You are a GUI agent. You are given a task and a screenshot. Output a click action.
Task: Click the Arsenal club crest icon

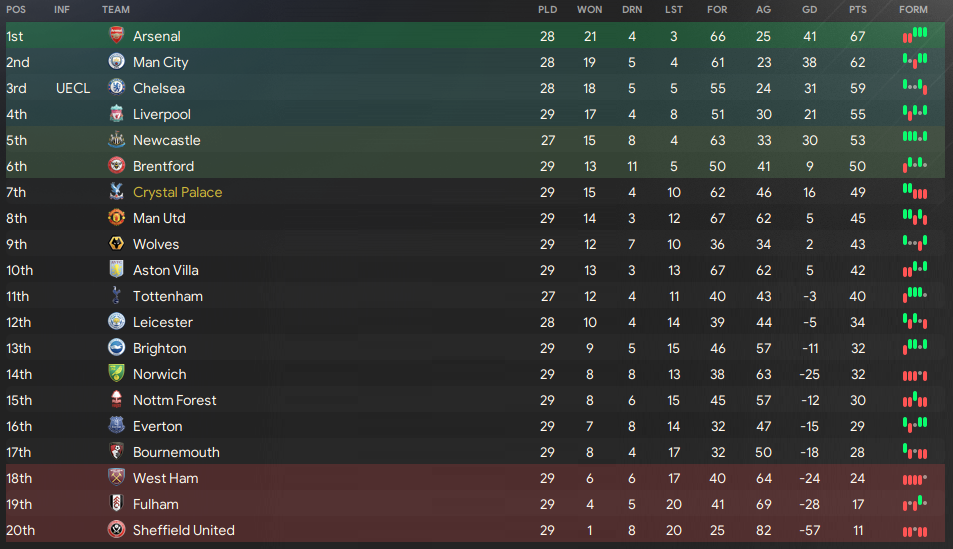[x=116, y=35]
